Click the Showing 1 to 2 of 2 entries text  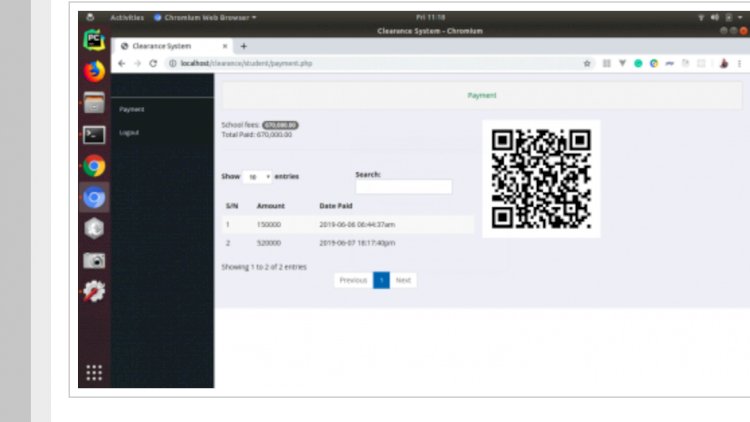pos(264,267)
